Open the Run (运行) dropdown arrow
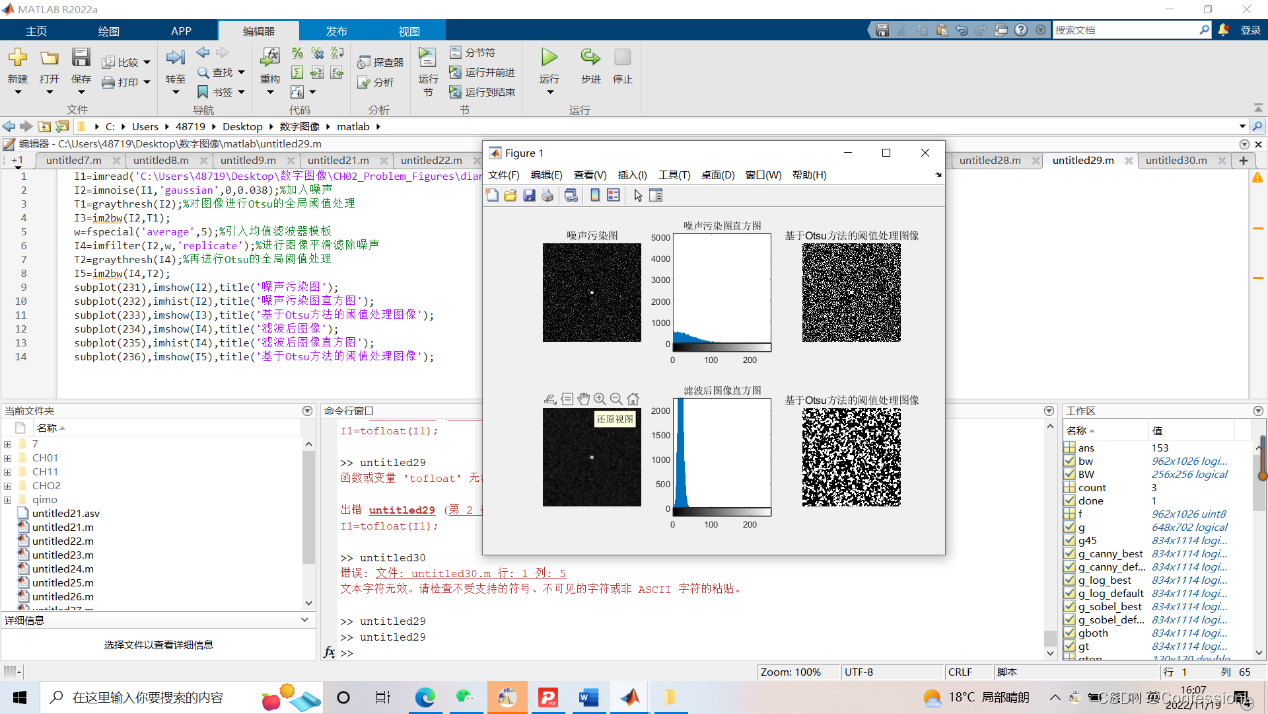 (x=549, y=92)
